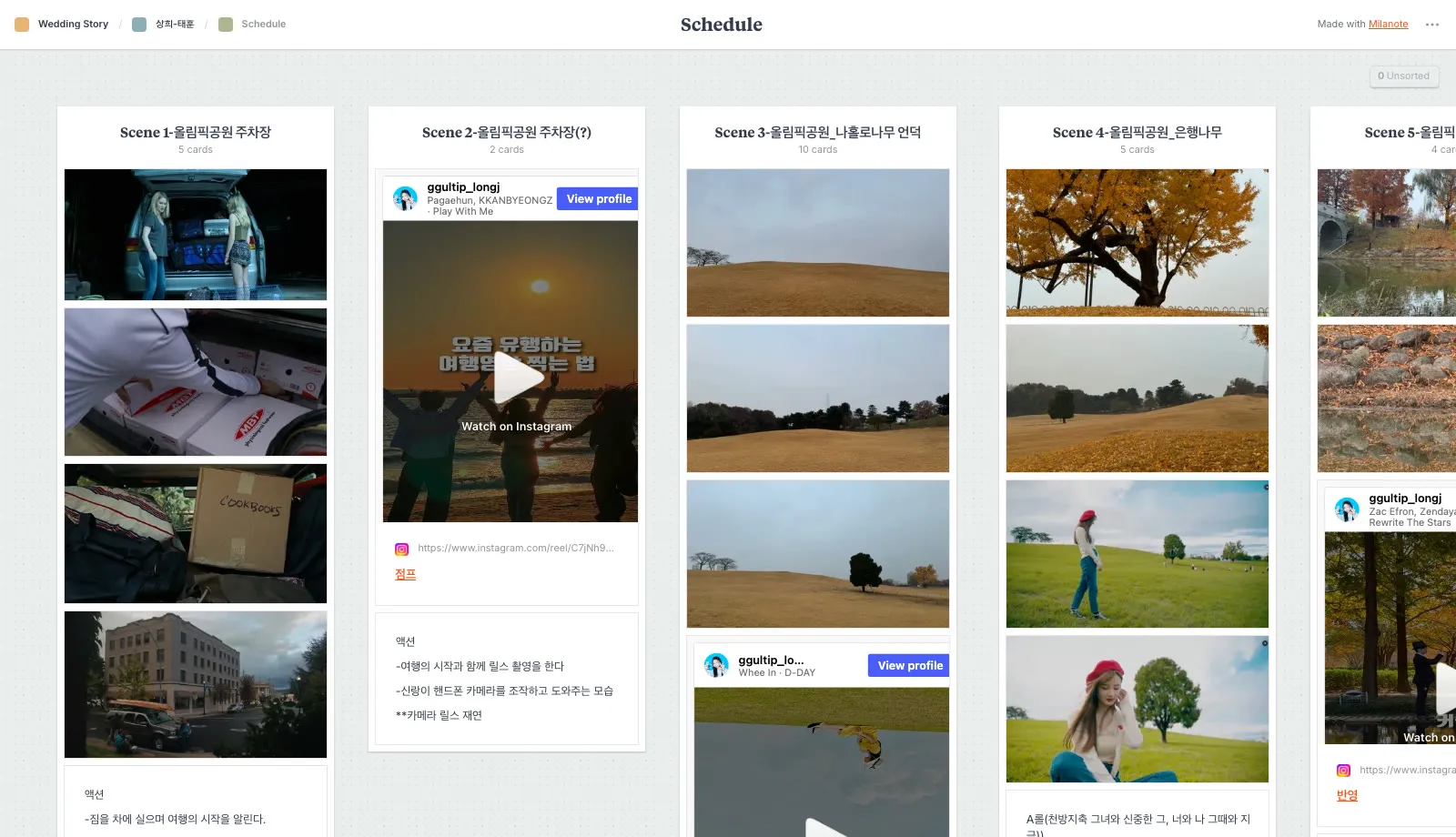Click ggultip_longj avatar in Scene 2 card

pyautogui.click(x=405, y=198)
